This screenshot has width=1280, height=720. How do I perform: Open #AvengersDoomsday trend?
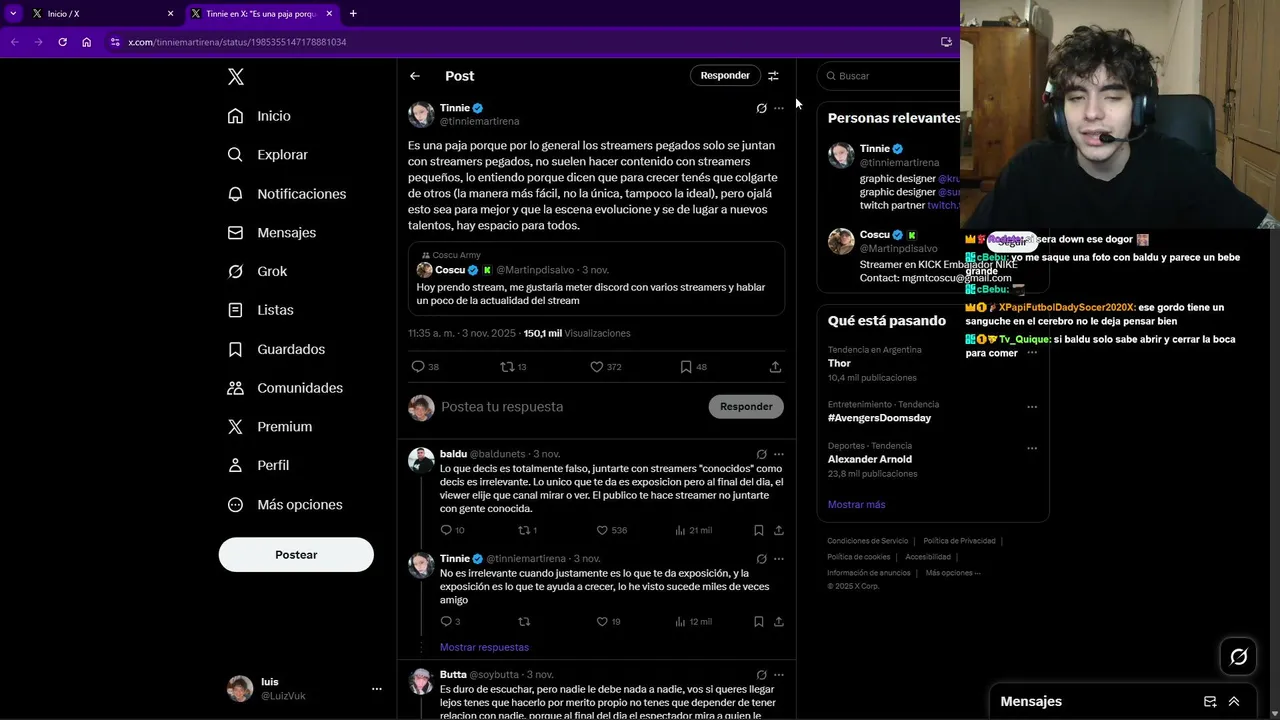point(879,418)
